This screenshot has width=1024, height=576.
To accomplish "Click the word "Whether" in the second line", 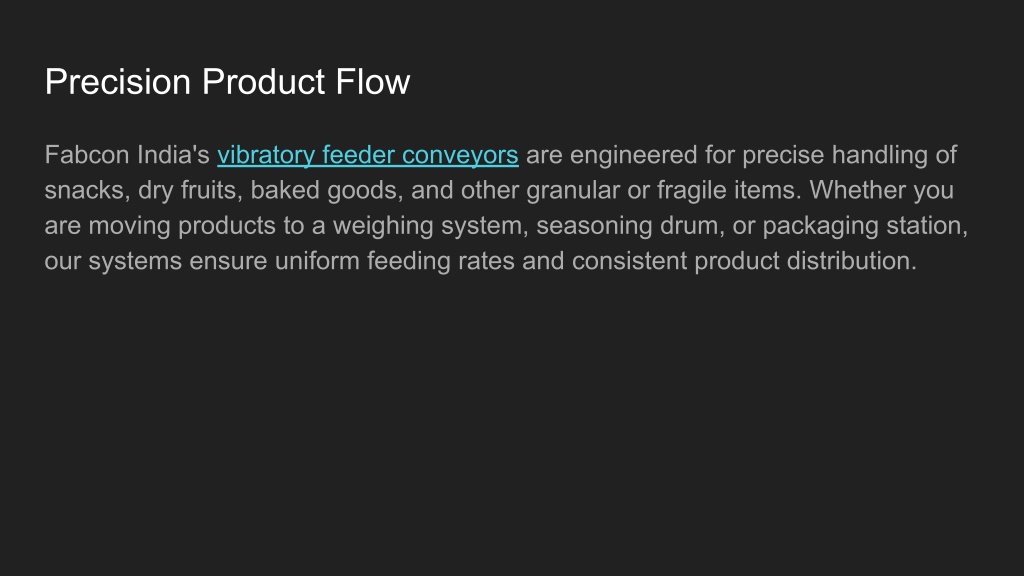I will point(857,190).
